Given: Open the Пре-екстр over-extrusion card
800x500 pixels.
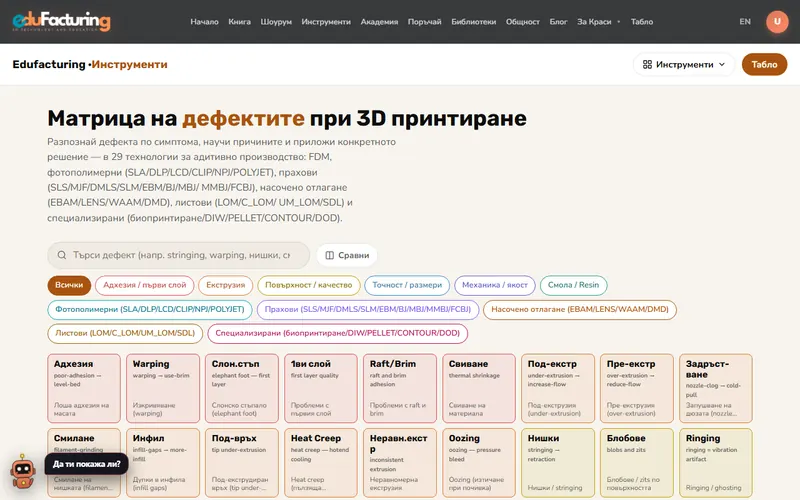Looking at the screenshot, I should click(x=637, y=388).
